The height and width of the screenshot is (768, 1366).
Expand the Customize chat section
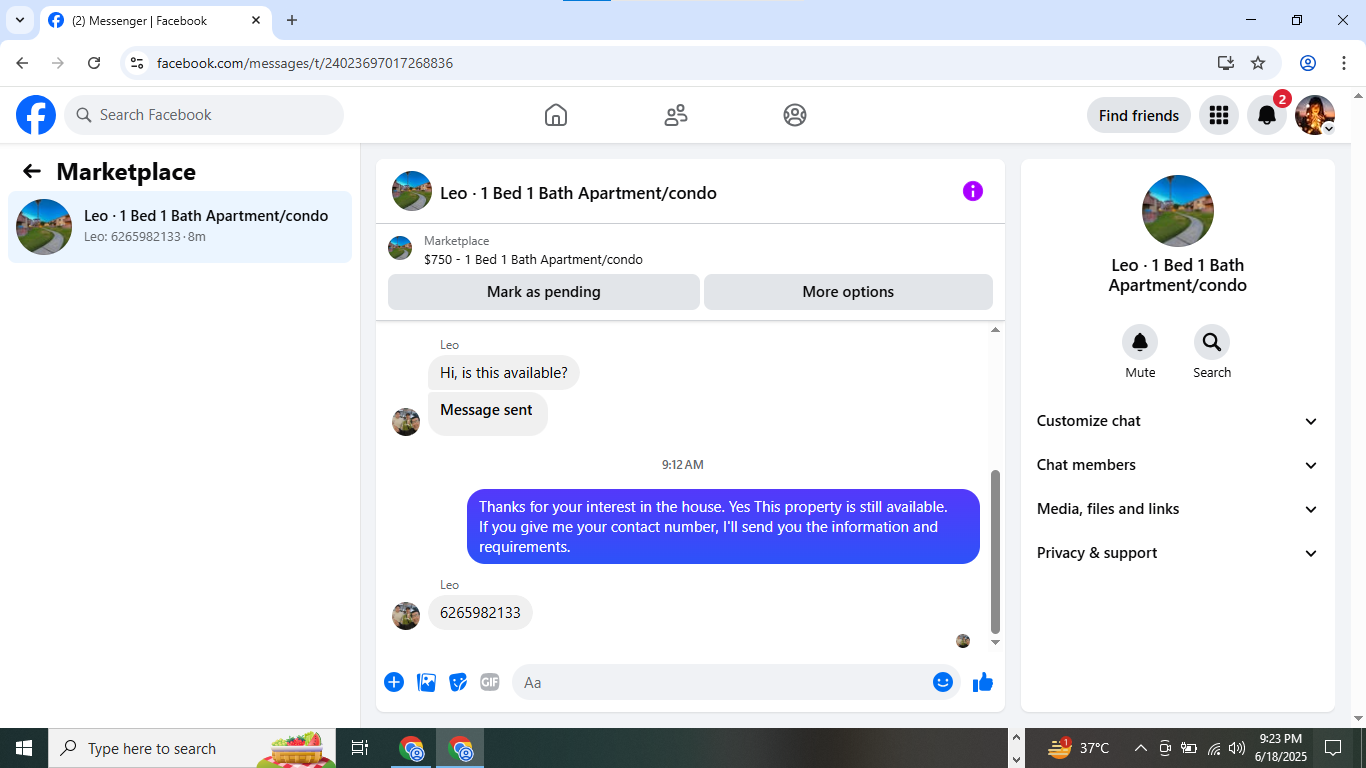point(1178,421)
